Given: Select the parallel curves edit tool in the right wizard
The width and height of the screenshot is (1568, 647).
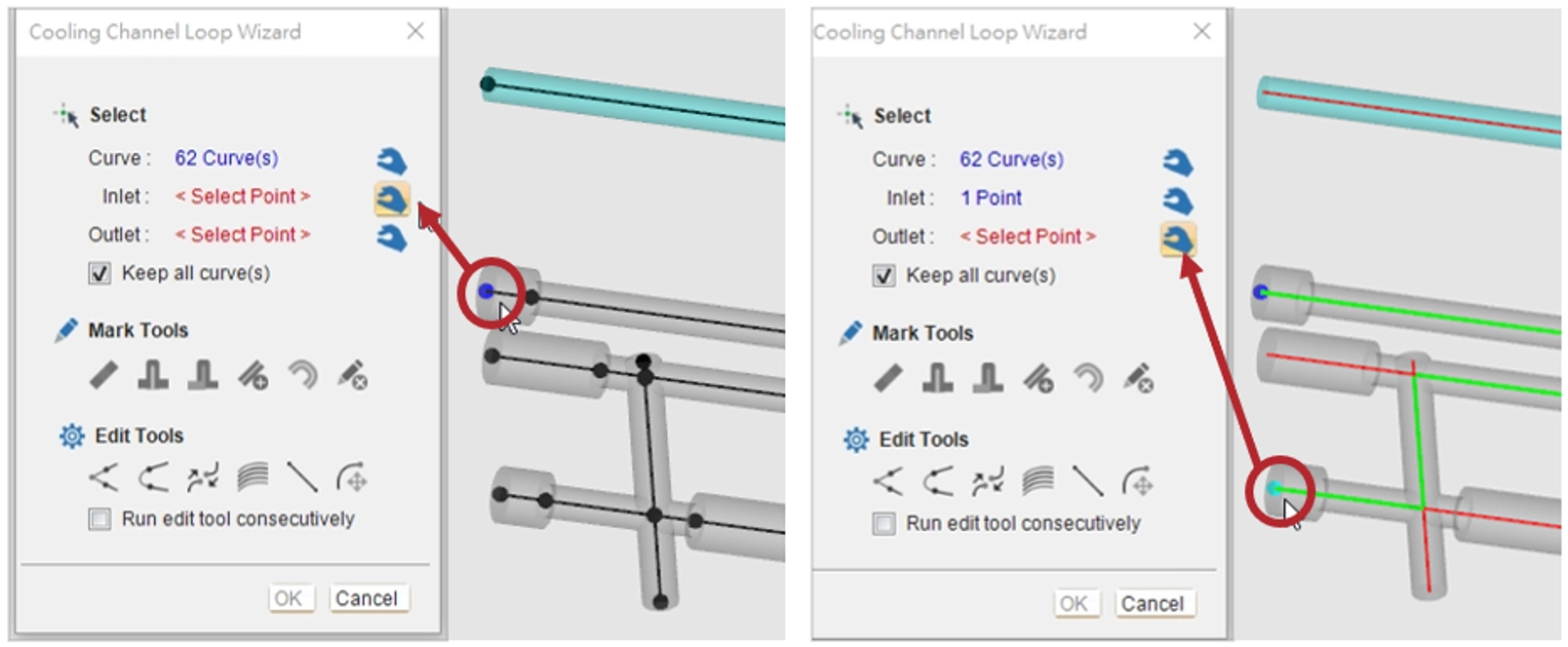Looking at the screenshot, I should (1038, 481).
